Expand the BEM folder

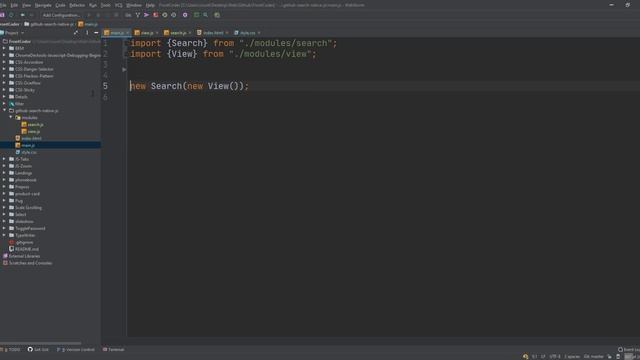click(4, 48)
